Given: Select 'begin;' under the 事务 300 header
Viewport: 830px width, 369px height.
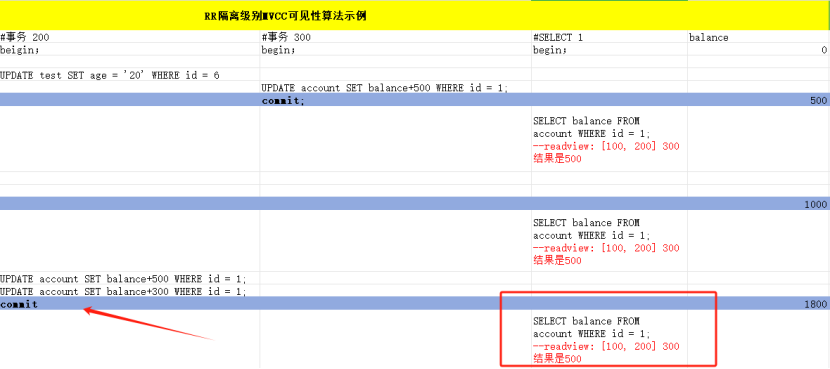Looking at the screenshot, I should click(x=395, y=50).
